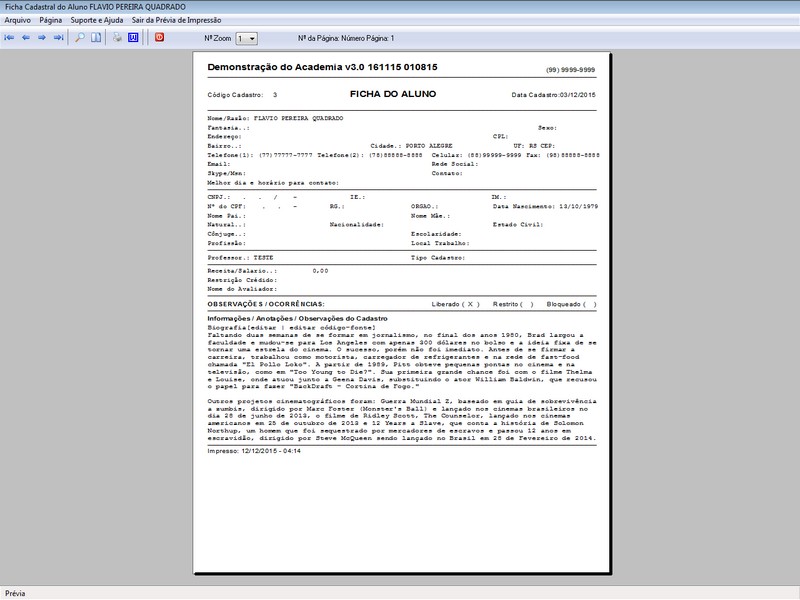Open the Nº Zoom dropdown
This screenshot has width=800, height=600.
[246, 39]
